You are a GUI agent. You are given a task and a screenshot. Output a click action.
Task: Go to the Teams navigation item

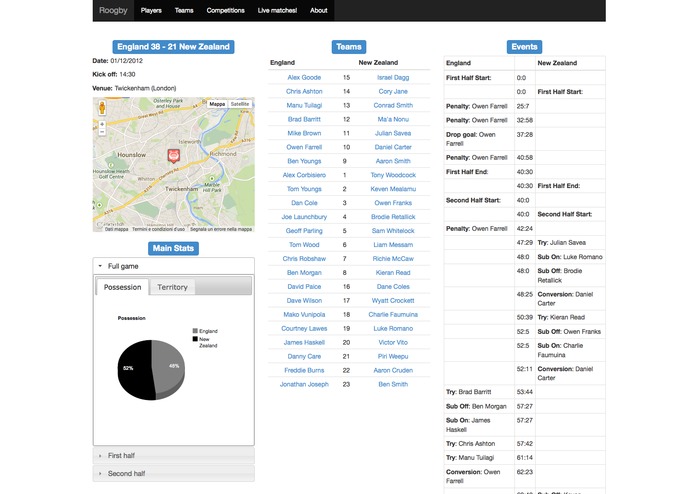pos(184,10)
